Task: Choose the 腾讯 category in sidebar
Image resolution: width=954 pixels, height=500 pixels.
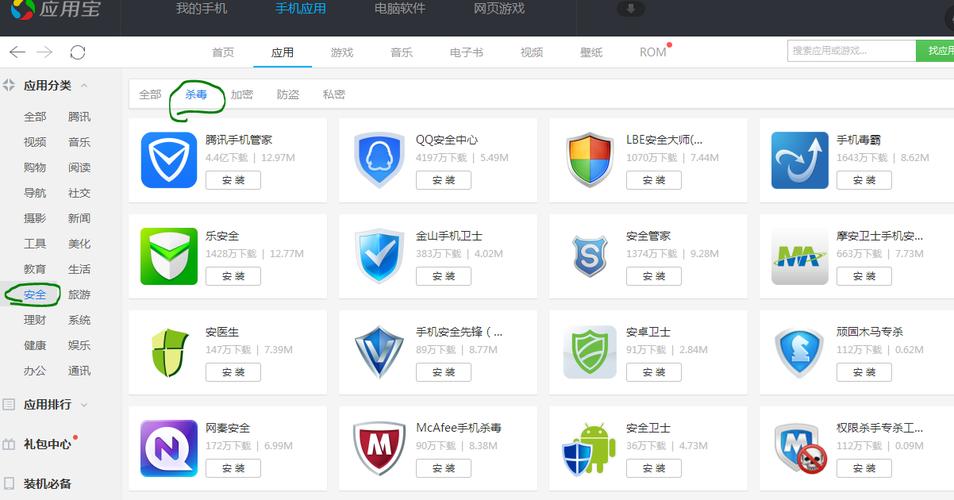Action: [x=79, y=117]
